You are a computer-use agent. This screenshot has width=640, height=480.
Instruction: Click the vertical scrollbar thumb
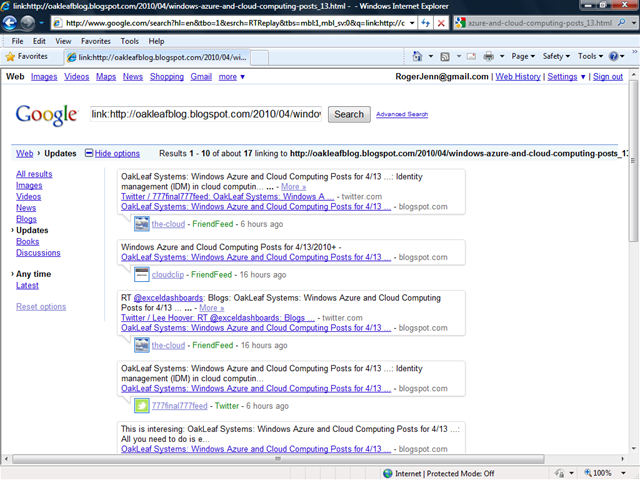pos(633,159)
